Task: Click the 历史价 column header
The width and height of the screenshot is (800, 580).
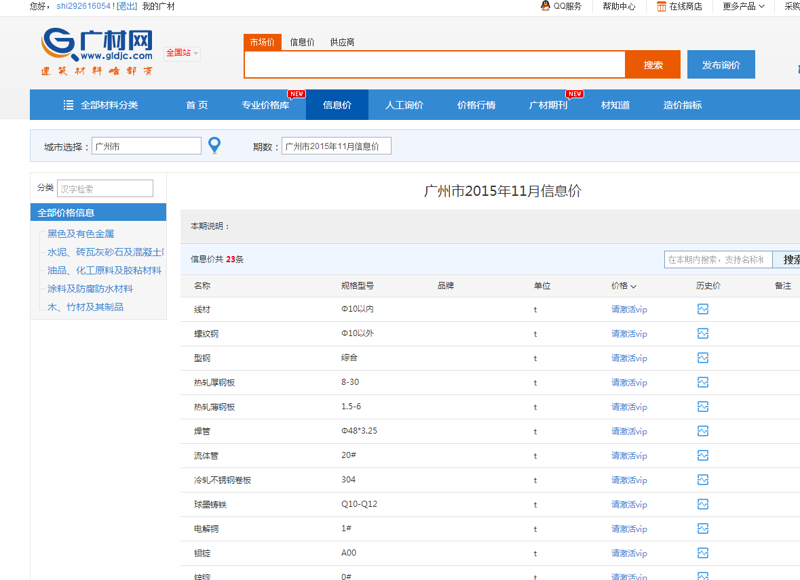Action: coord(708,286)
